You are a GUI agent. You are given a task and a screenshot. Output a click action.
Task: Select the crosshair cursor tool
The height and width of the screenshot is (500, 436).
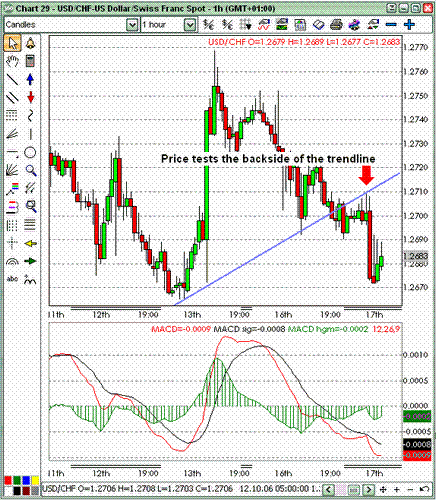coord(12,243)
